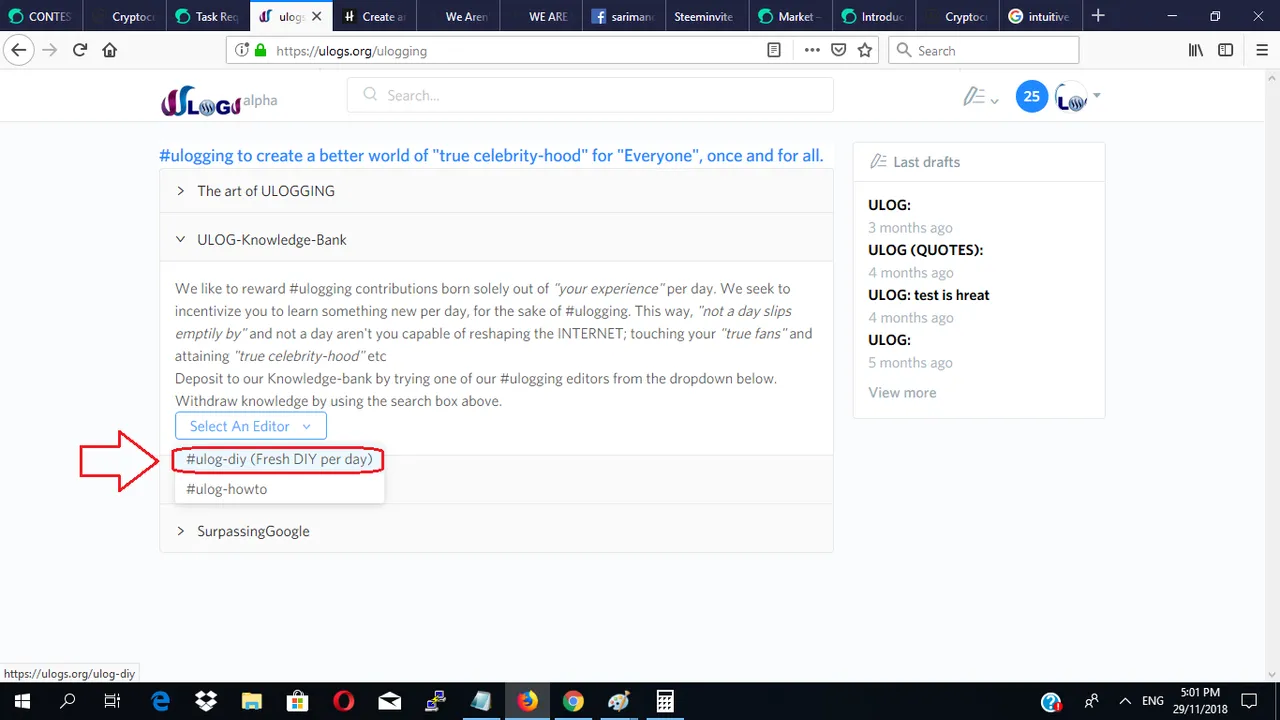Click the write-post pen icon
Viewport: 1280px width, 720px height.
979,97
